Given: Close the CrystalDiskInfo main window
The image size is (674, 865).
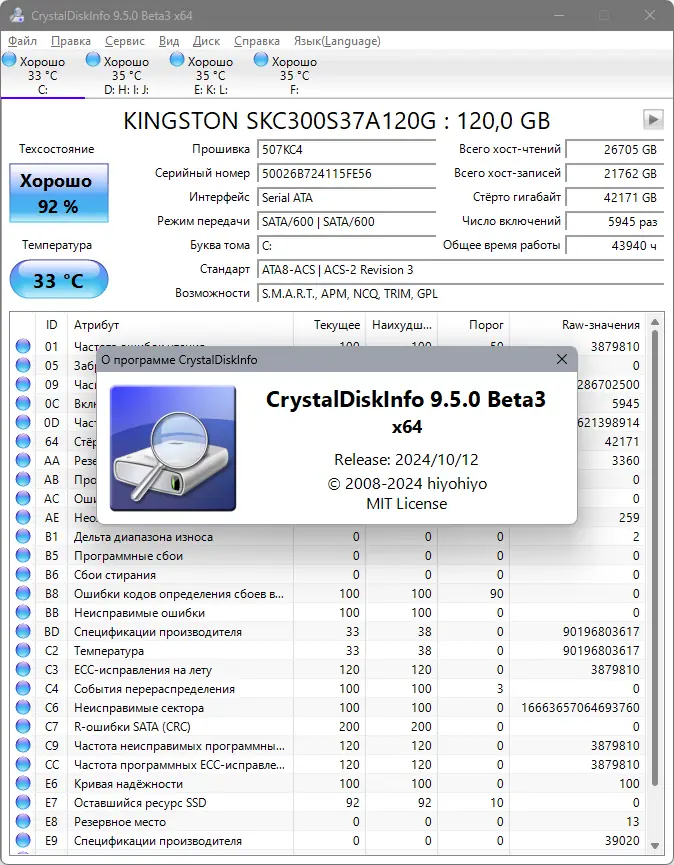Looking at the screenshot, I should tap(650, 15).
